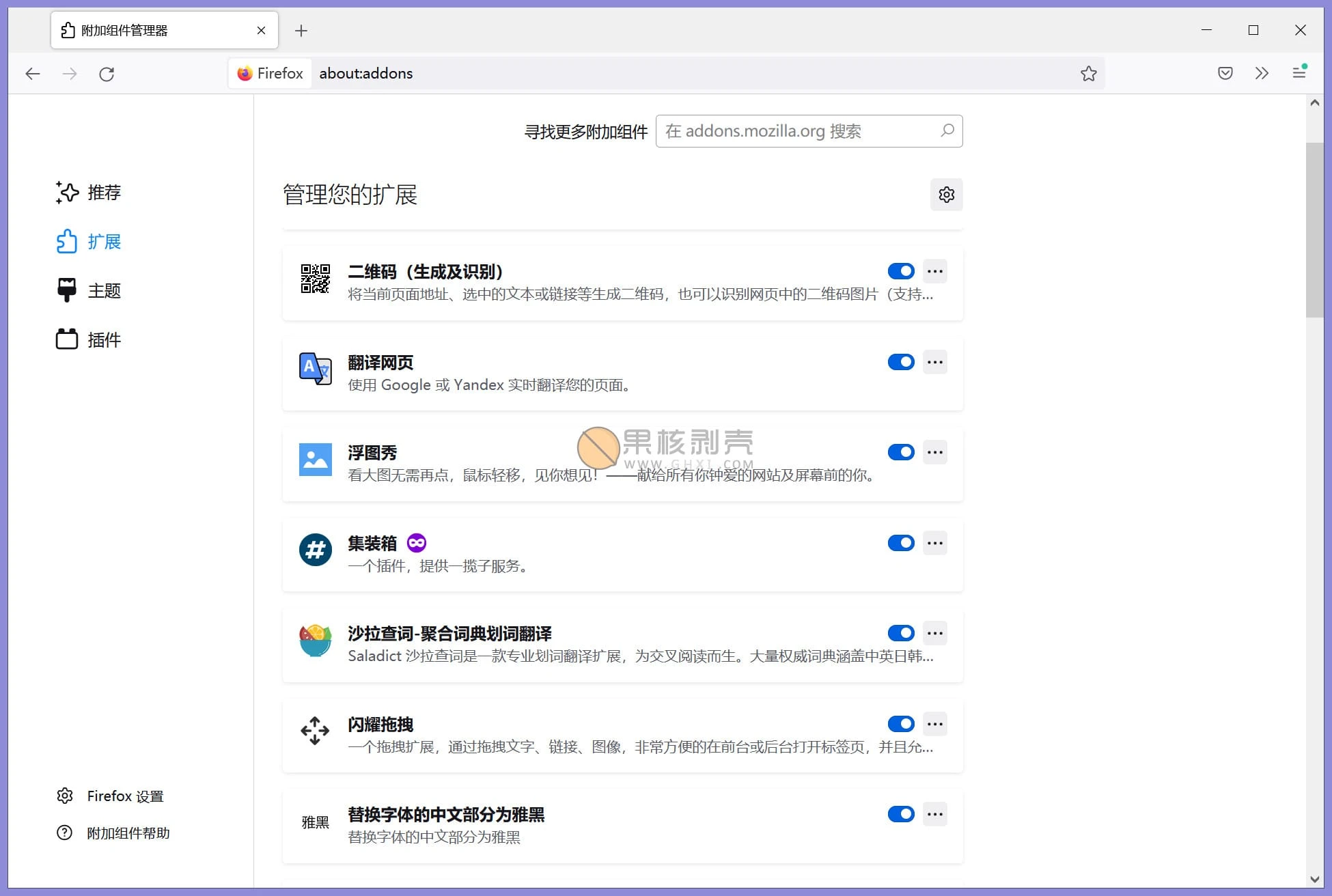Open the Firefox application menu icon
Image resolution: width=1332 pixels, height=896 pixels.
click(x=1299, y=72)
